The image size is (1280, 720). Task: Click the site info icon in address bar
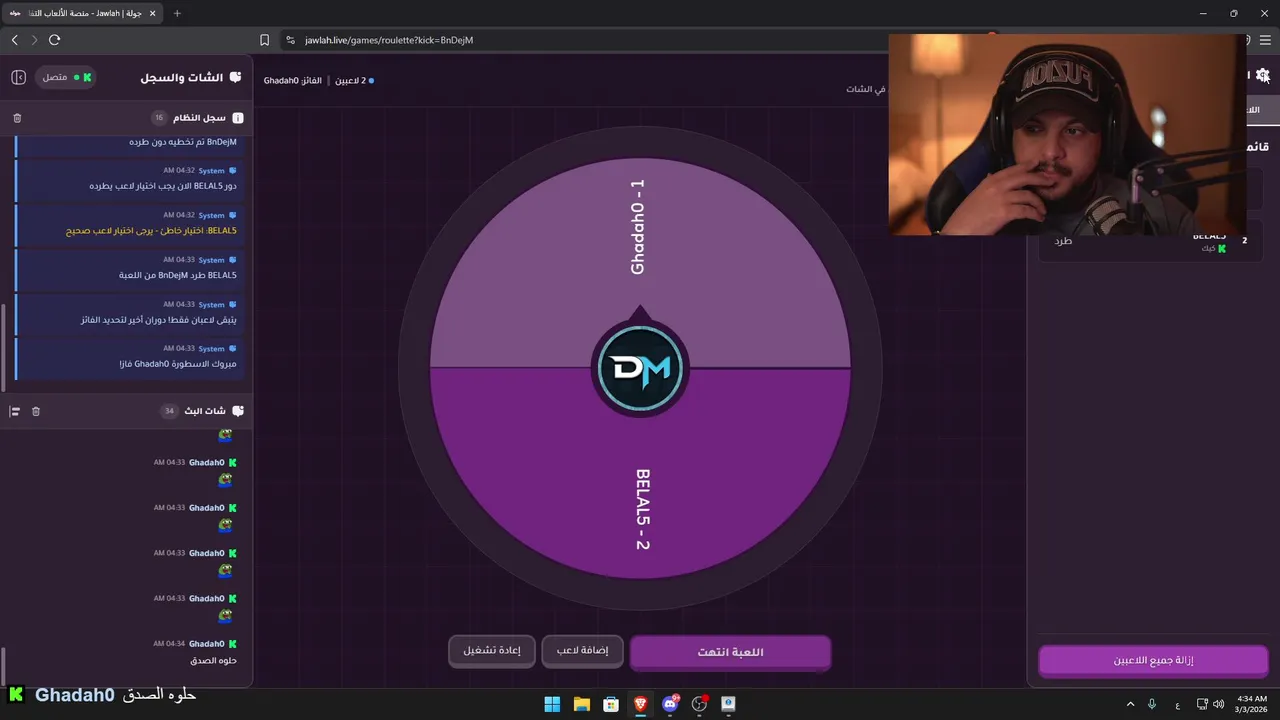[290, 40]
